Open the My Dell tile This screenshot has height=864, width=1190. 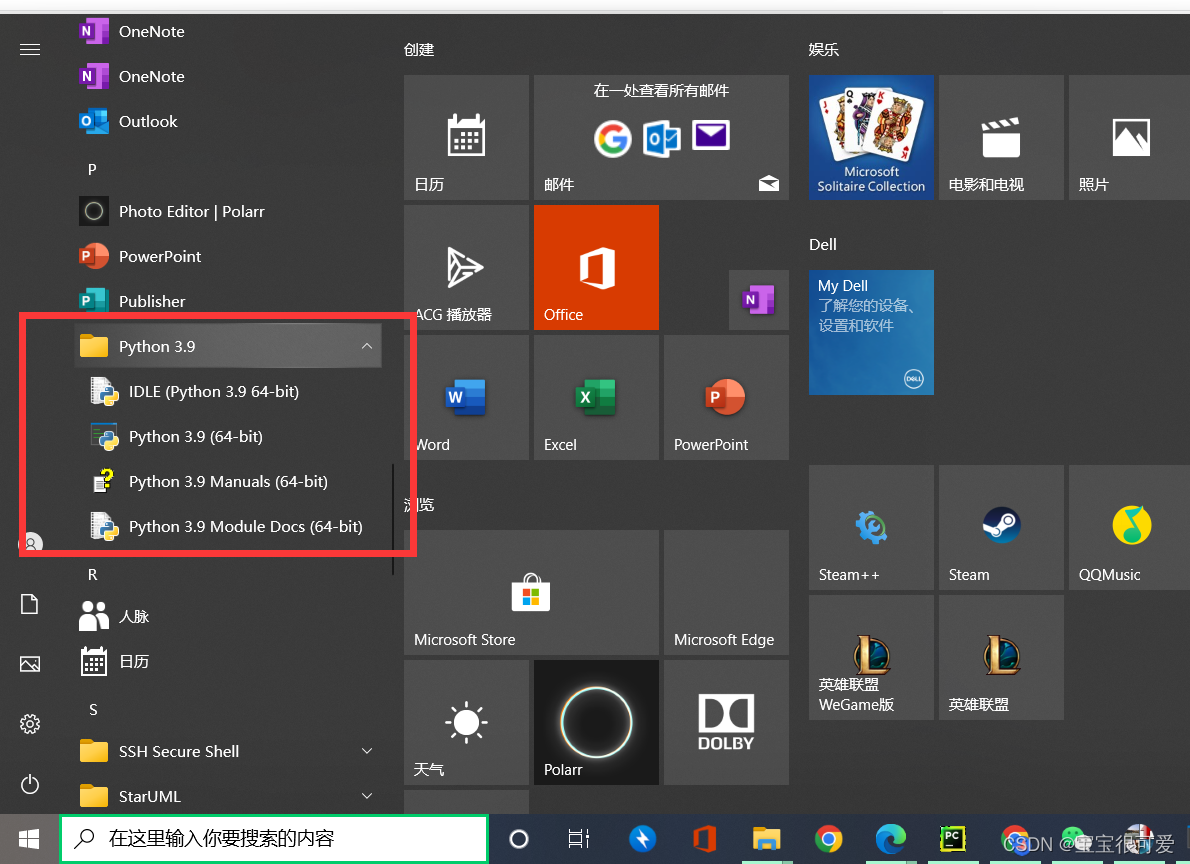pyautogui.click(x=871, y=333)
